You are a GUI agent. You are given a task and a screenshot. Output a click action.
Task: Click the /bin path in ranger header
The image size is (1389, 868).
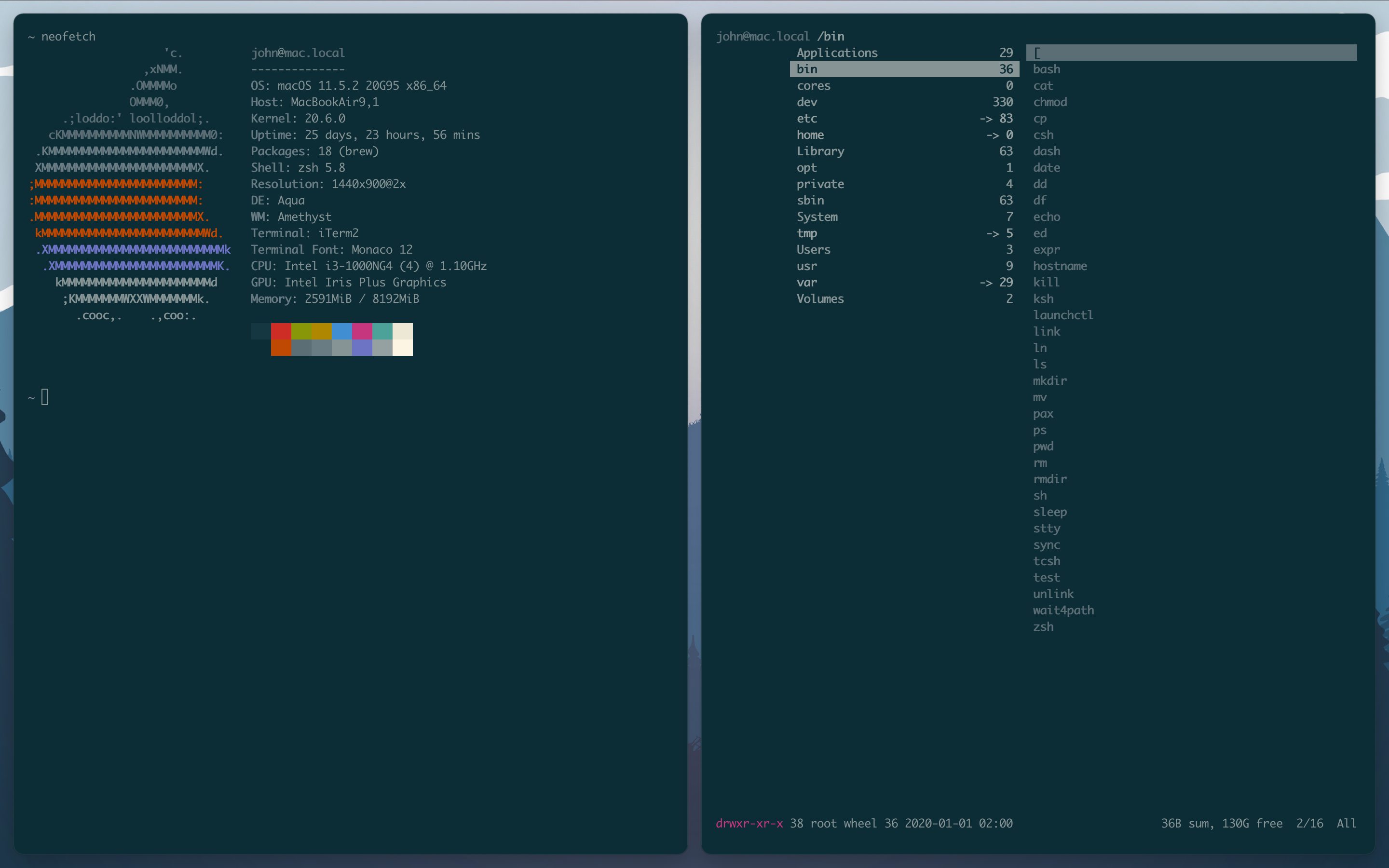(x=830, y=36)
